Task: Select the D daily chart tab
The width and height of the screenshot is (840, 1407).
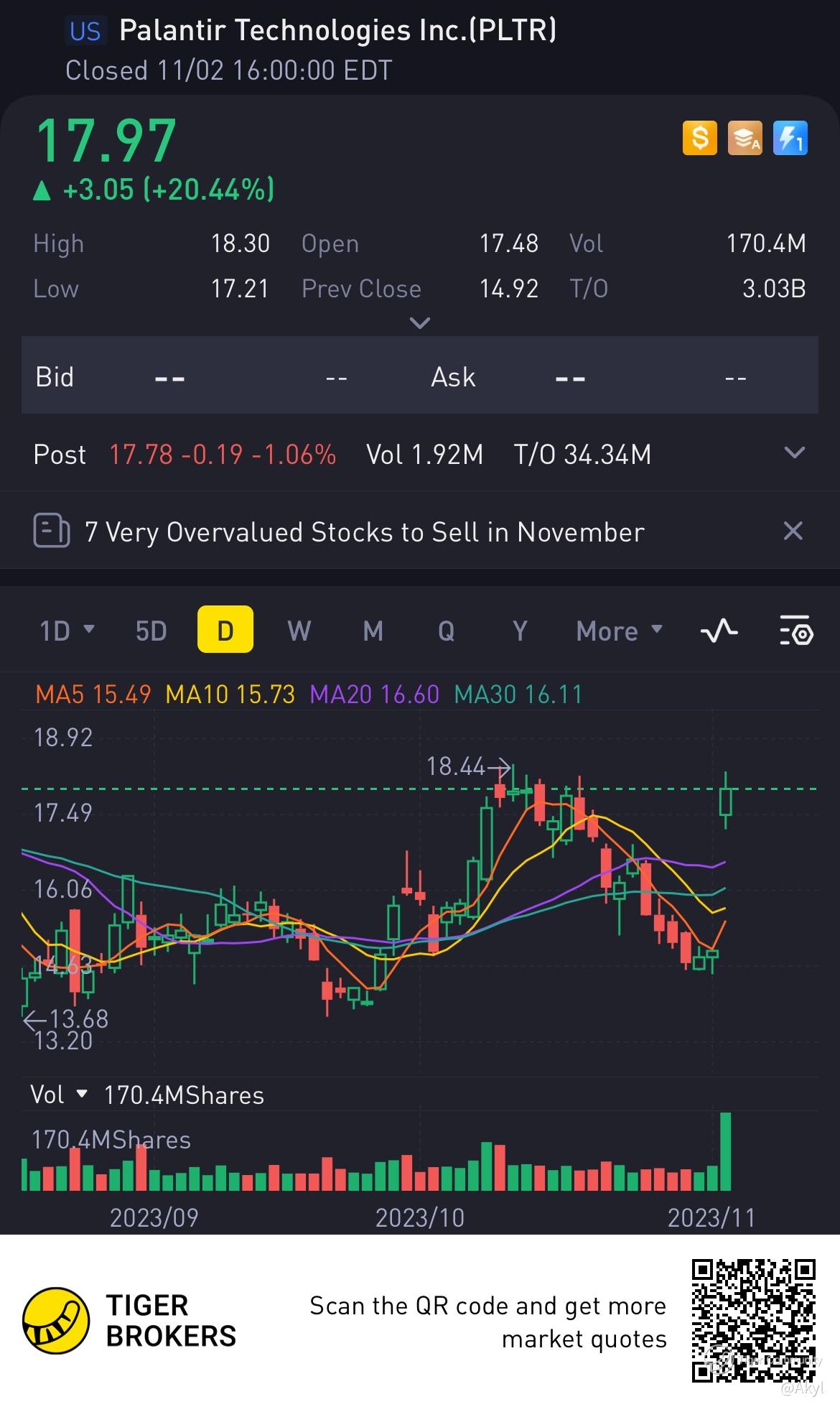Action: [x=225, y=629]
